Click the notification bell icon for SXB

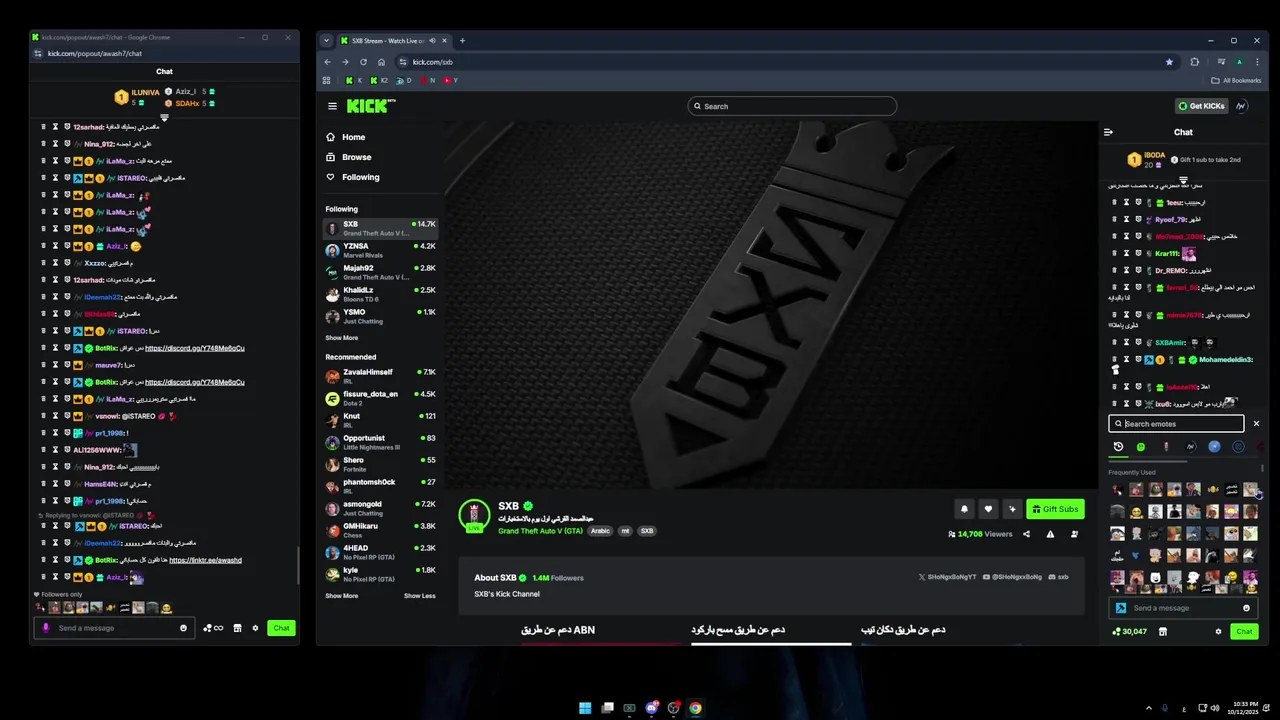tap(964, 509)
